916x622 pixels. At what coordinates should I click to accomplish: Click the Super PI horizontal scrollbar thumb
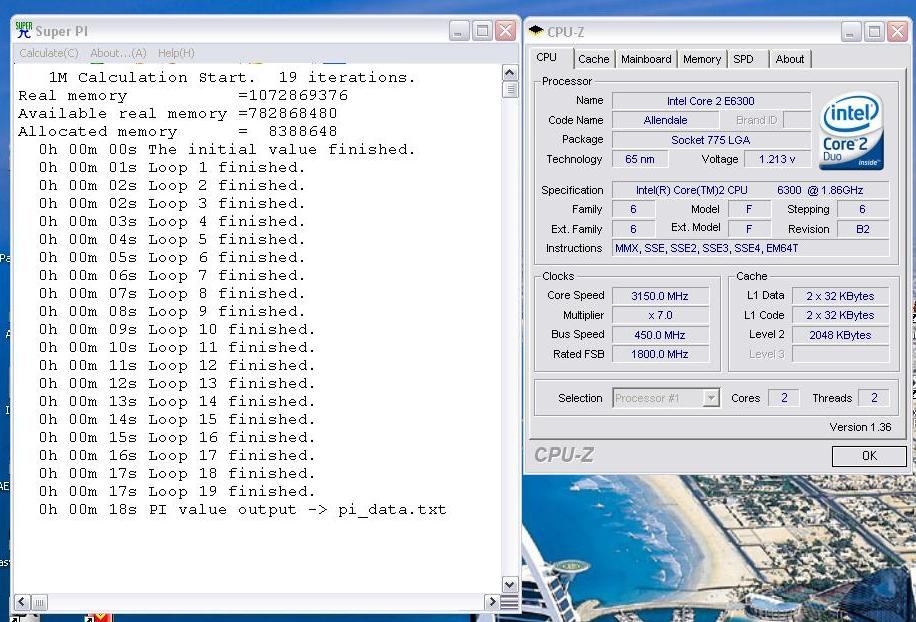(x=39, y=602)
